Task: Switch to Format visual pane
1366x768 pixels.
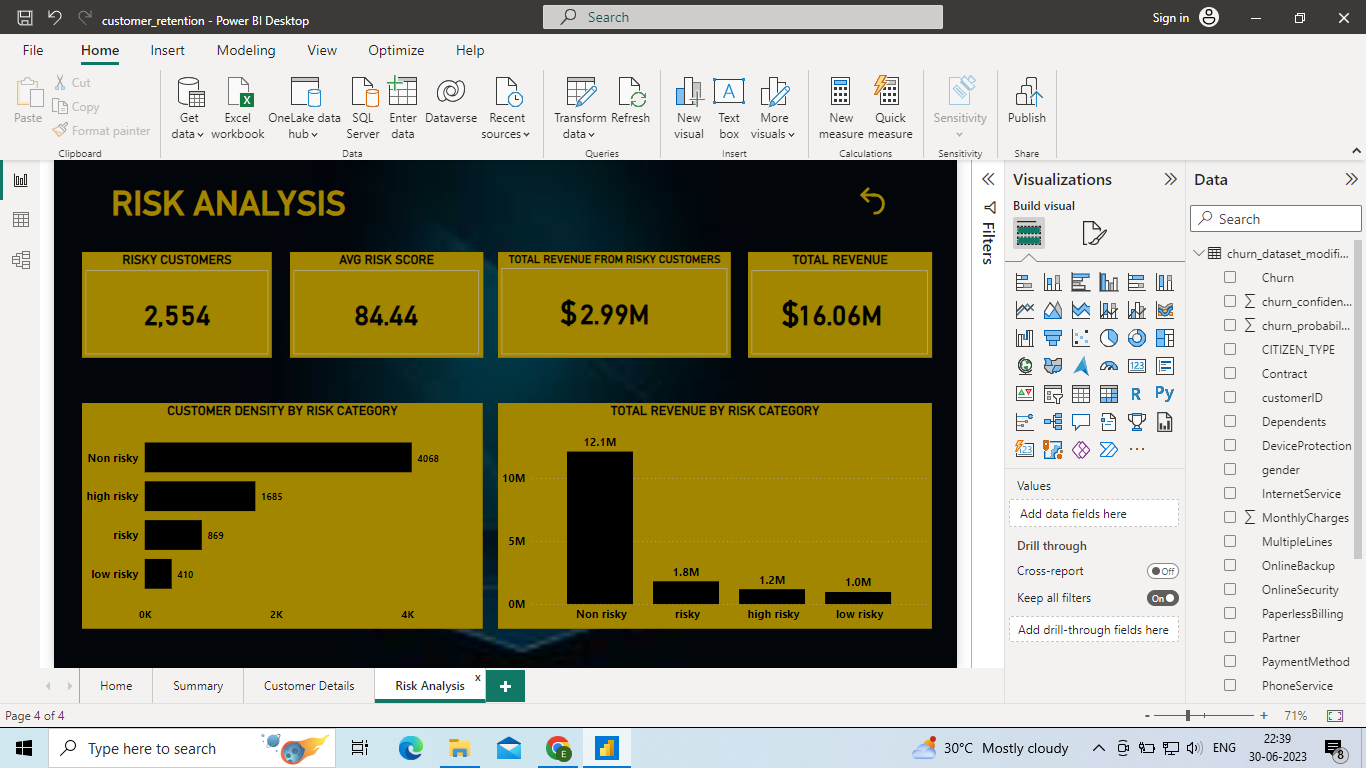Action: [x=1093, y=232]
